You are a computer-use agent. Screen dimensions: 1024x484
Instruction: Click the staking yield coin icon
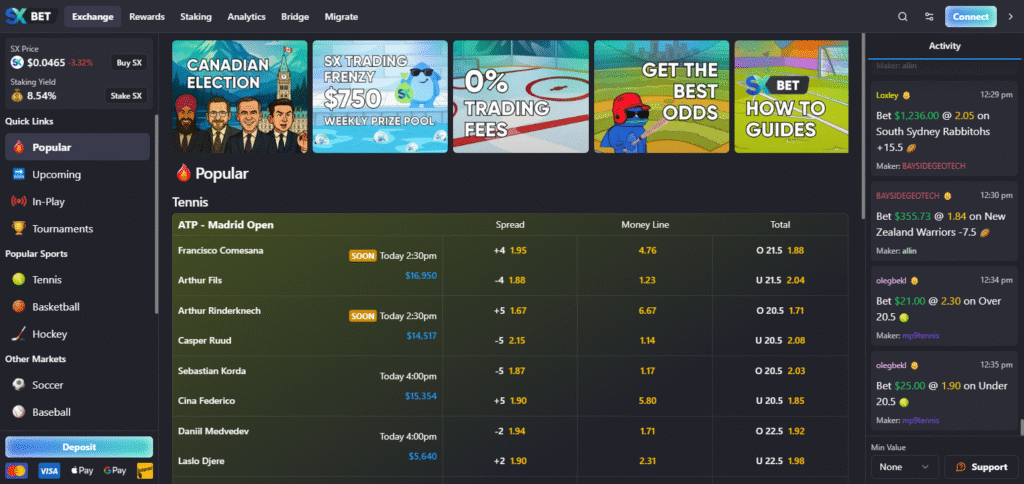pos(17,95)
